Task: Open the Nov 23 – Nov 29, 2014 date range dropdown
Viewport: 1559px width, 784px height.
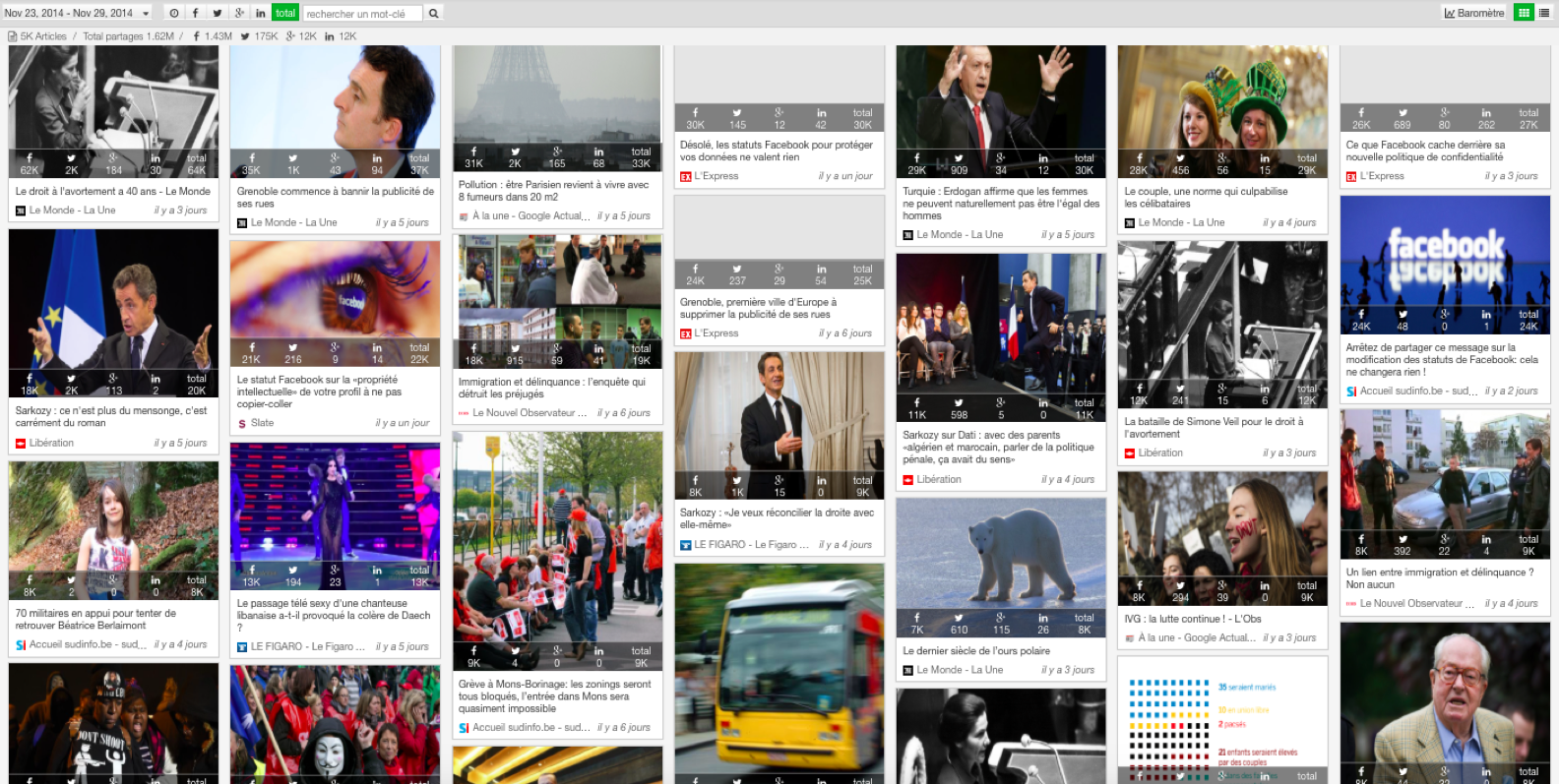Action: (x=77, y=13)
